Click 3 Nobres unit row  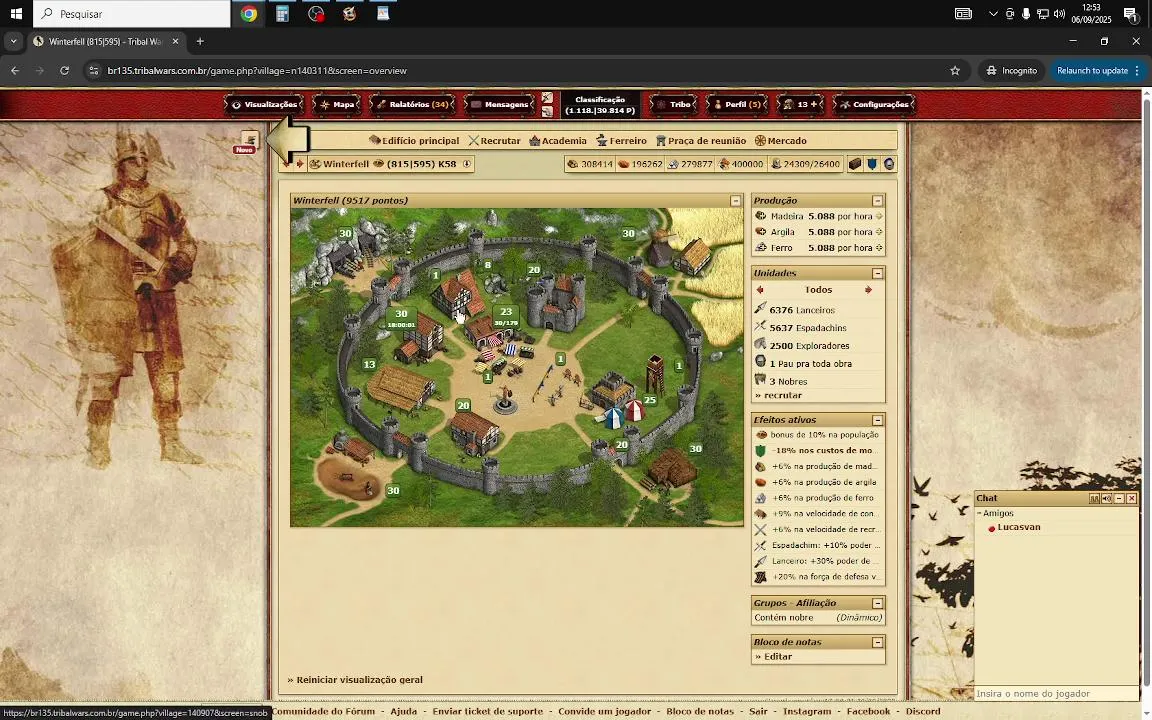[x=818, y=381]
